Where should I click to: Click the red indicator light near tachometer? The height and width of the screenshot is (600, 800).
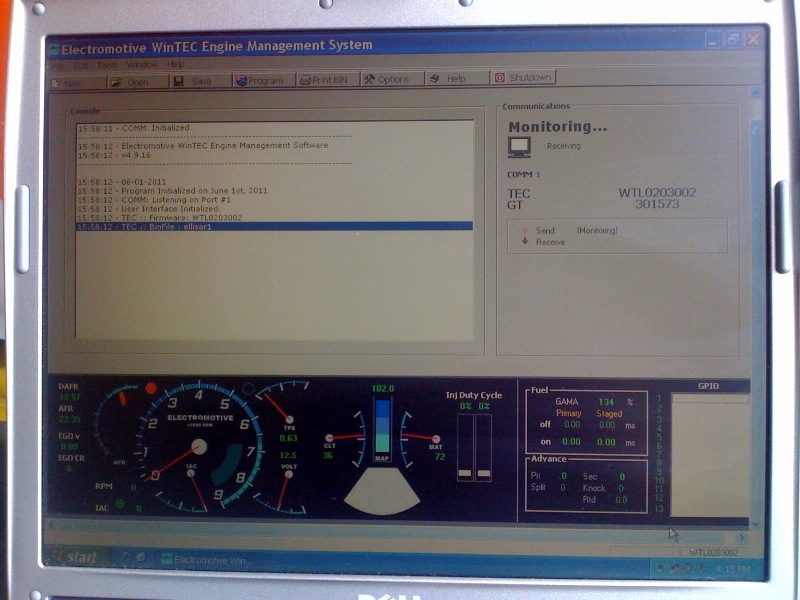pos(151,388)
